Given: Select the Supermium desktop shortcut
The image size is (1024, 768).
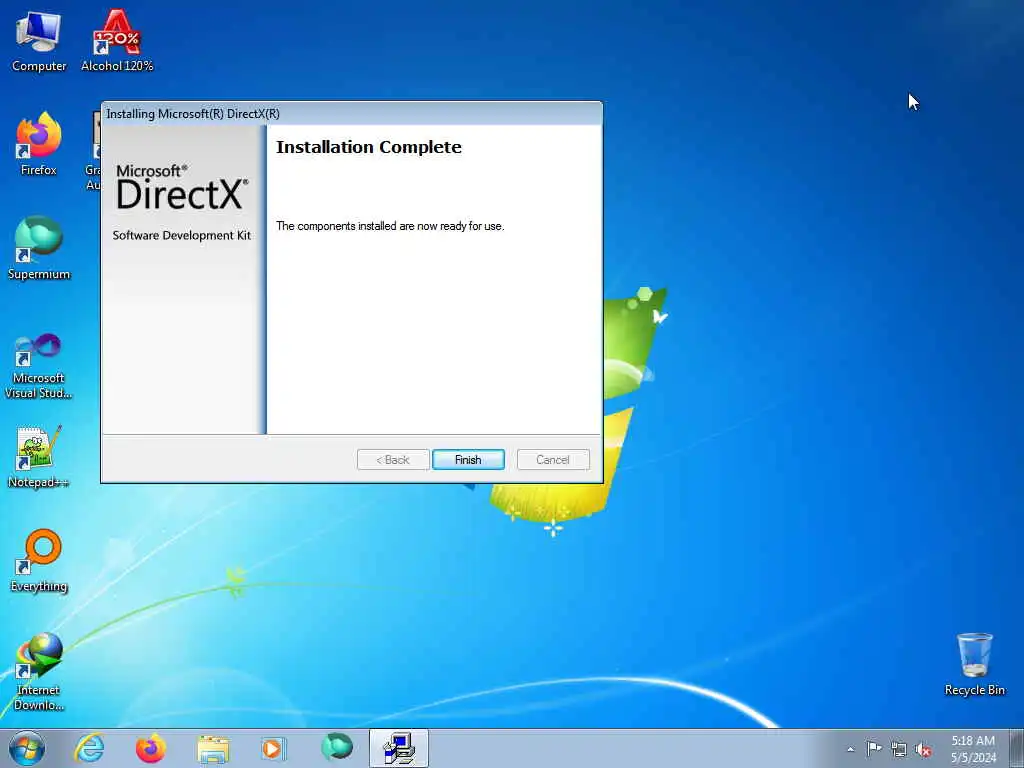Looking at the screenshot, I should pyautogui.click(x=39, y=248).
